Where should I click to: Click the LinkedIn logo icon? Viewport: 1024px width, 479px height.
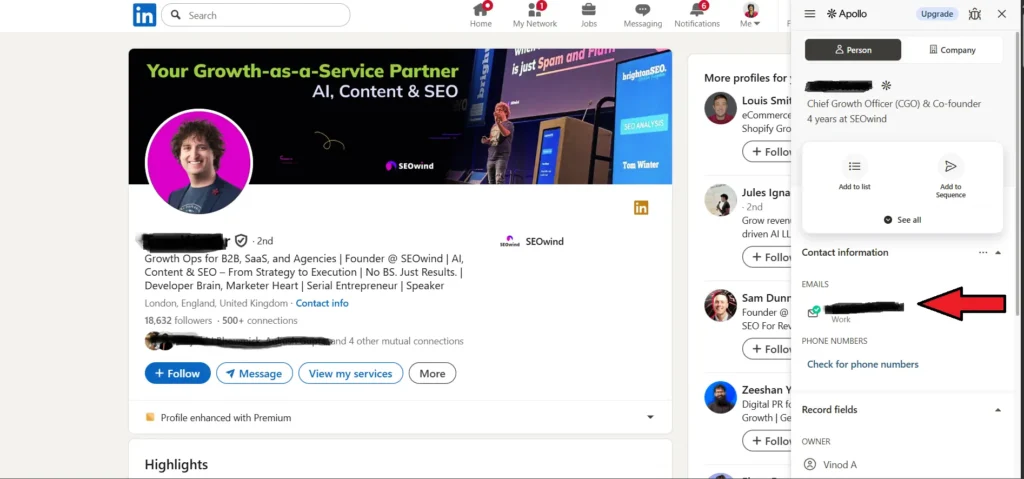tap(144, 14)
